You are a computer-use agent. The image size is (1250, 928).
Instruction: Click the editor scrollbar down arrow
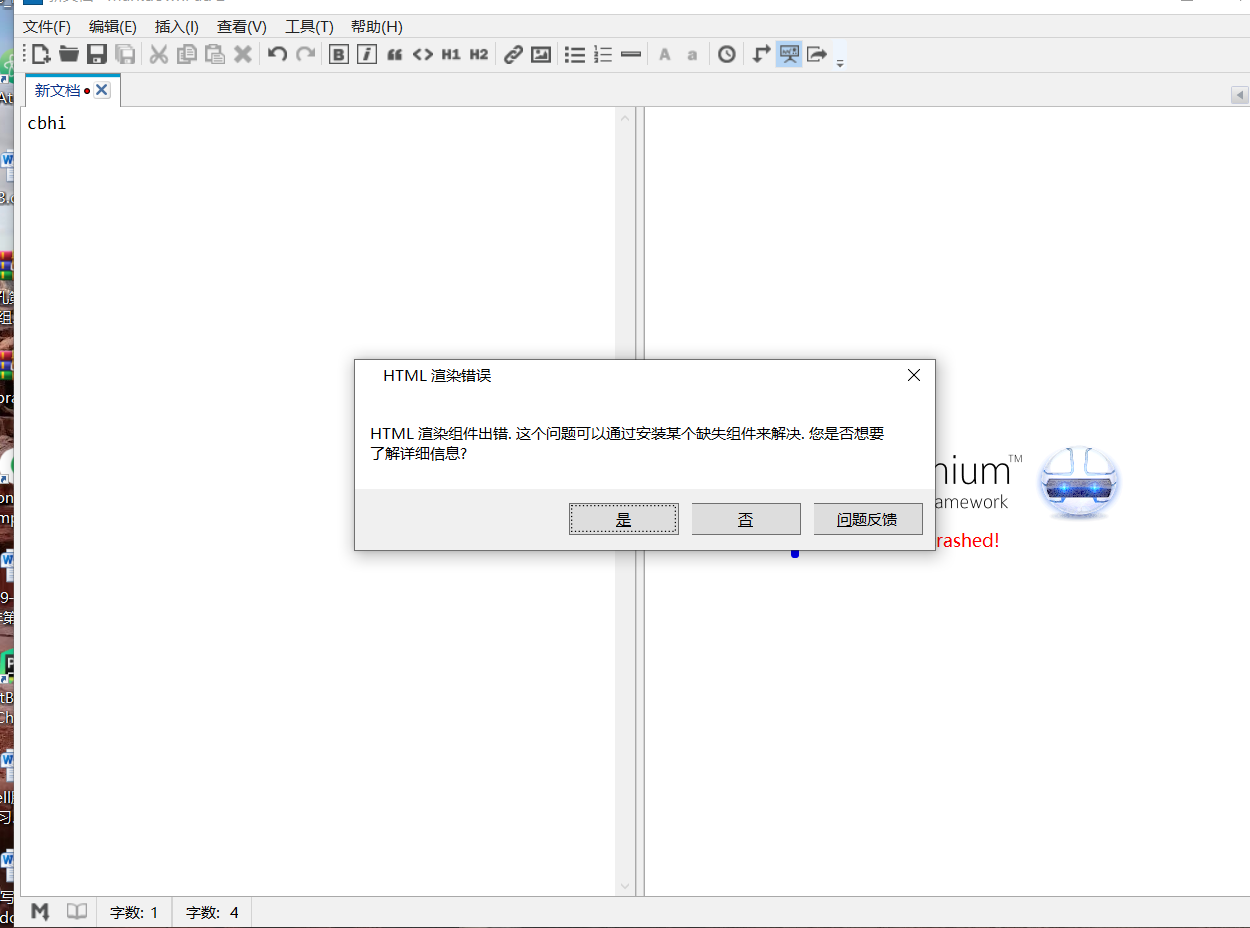[626, 886]
